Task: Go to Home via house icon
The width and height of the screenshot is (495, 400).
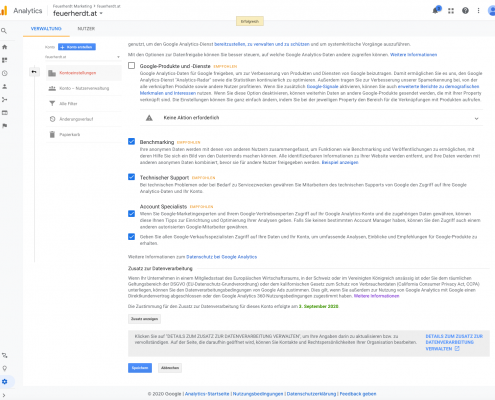Action: 5,47
